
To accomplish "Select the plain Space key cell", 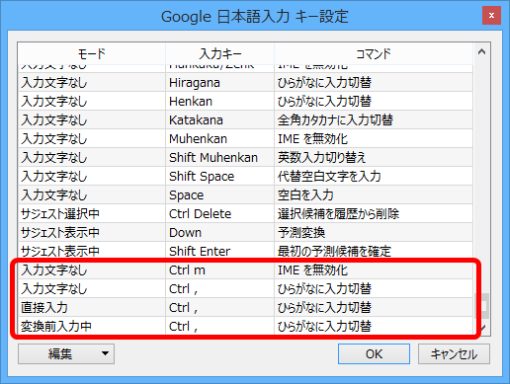I will [x=220, y=195].
